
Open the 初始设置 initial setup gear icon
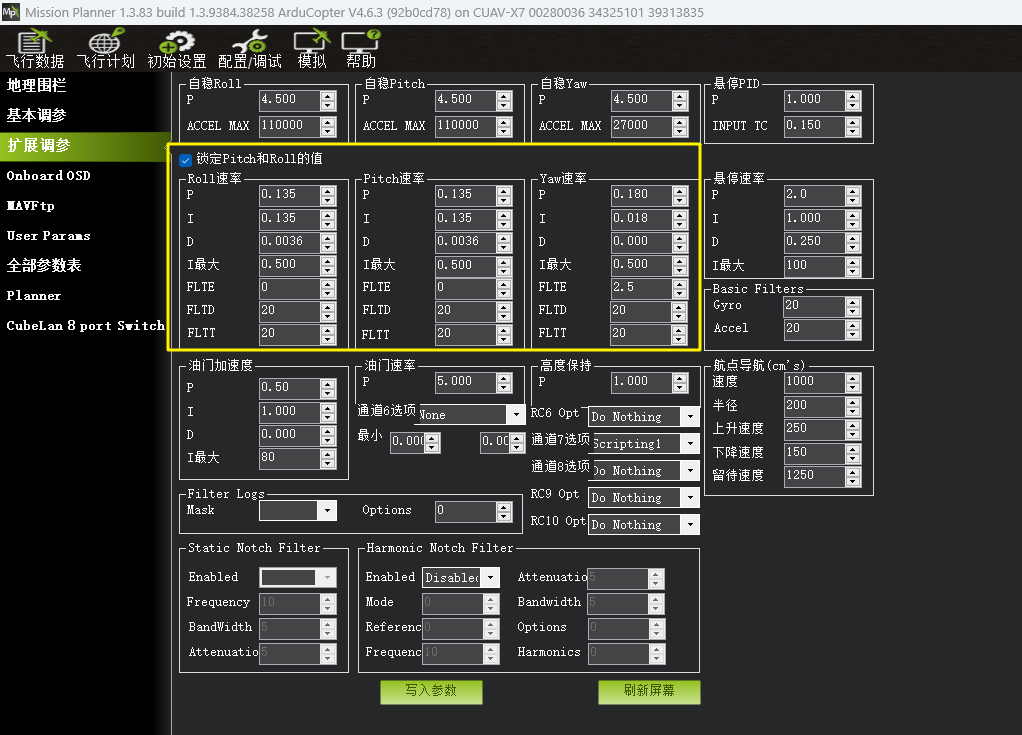(x=176, y=47)
